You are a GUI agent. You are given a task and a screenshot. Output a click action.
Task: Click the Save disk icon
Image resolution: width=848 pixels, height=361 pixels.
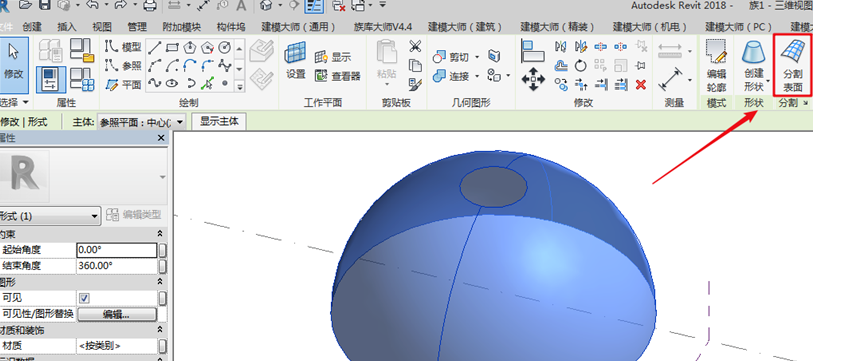[44, 5]
